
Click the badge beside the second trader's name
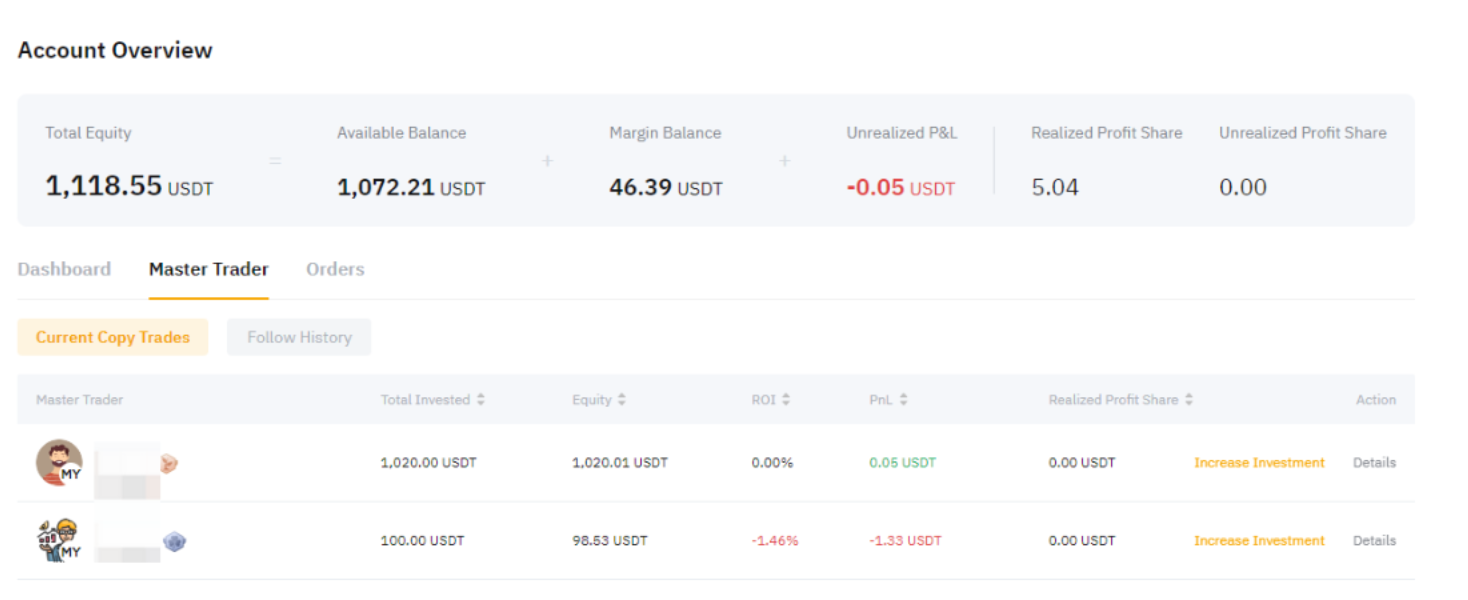click(175, 542)
